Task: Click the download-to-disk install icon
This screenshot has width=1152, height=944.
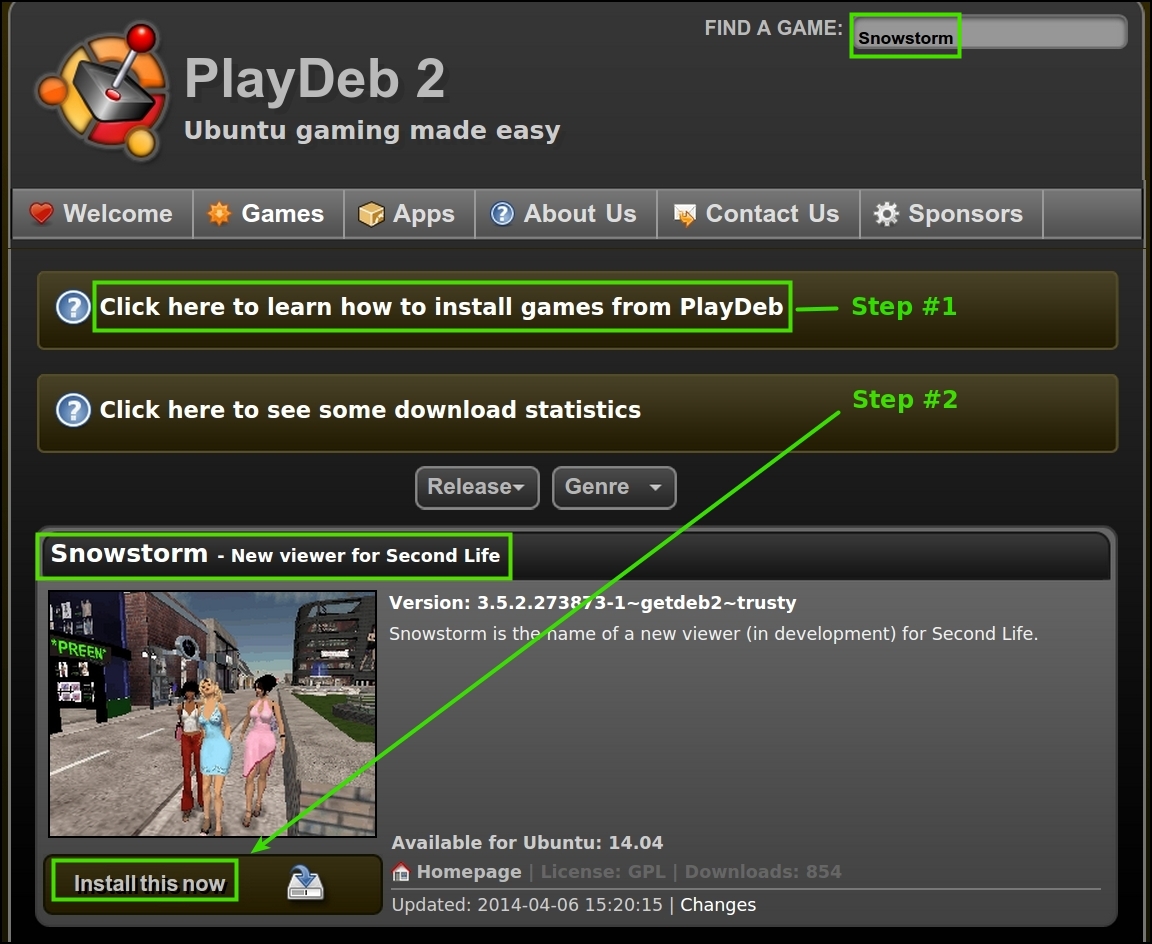Action: 306,882
